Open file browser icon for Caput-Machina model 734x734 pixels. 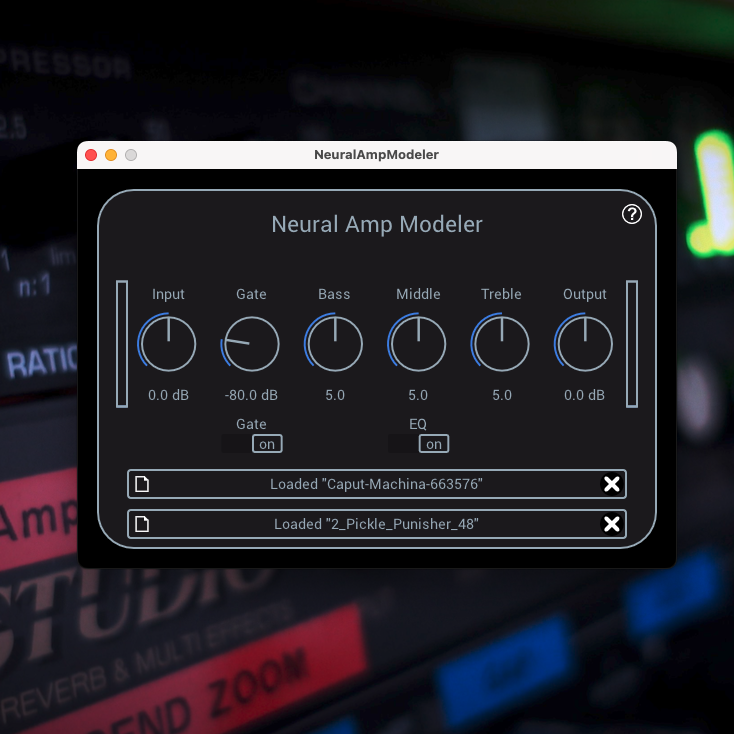click(142, 484)
